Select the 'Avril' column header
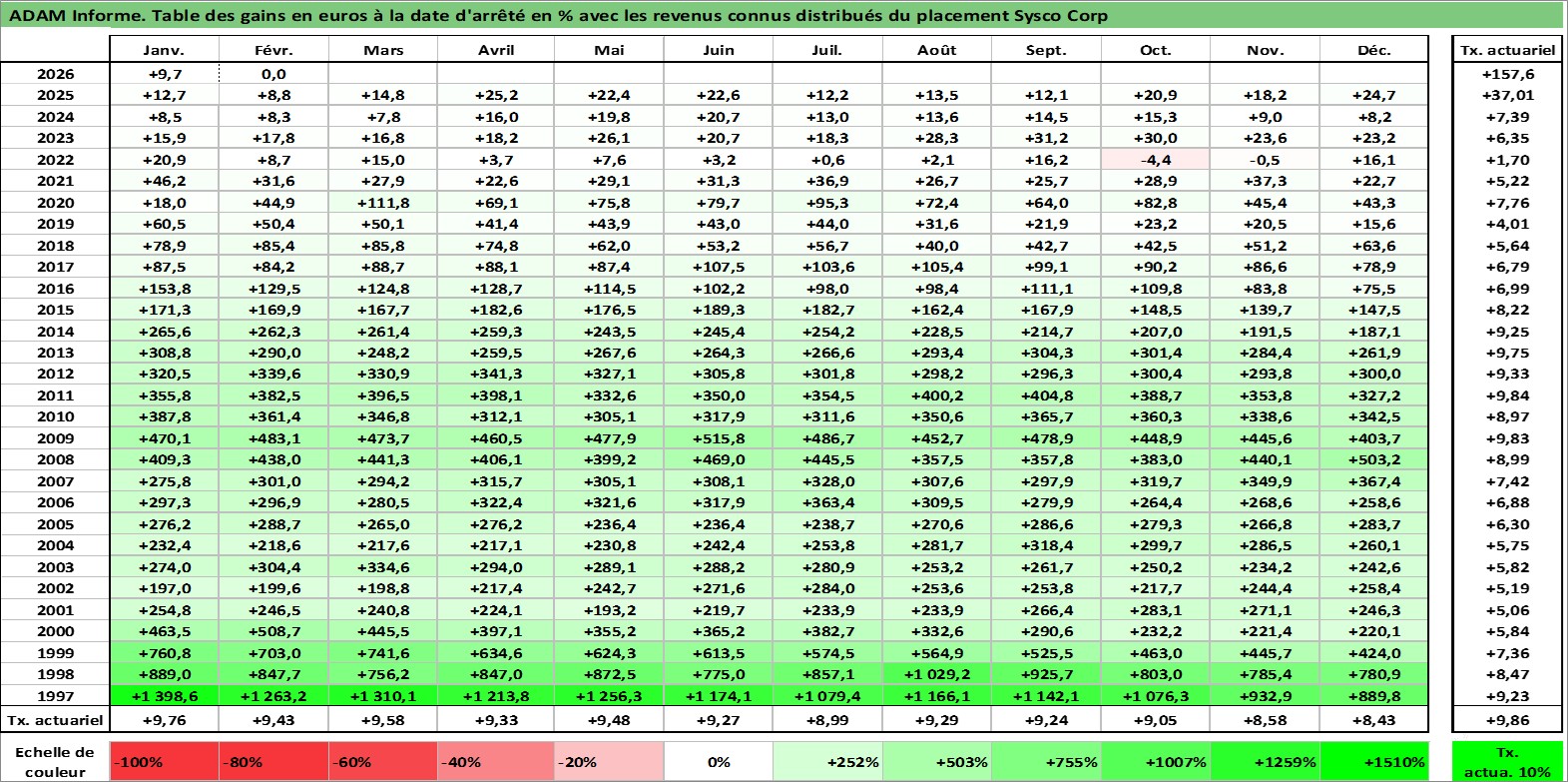The width and height of the screenshot is (1568, 782). tap(496, 50)
